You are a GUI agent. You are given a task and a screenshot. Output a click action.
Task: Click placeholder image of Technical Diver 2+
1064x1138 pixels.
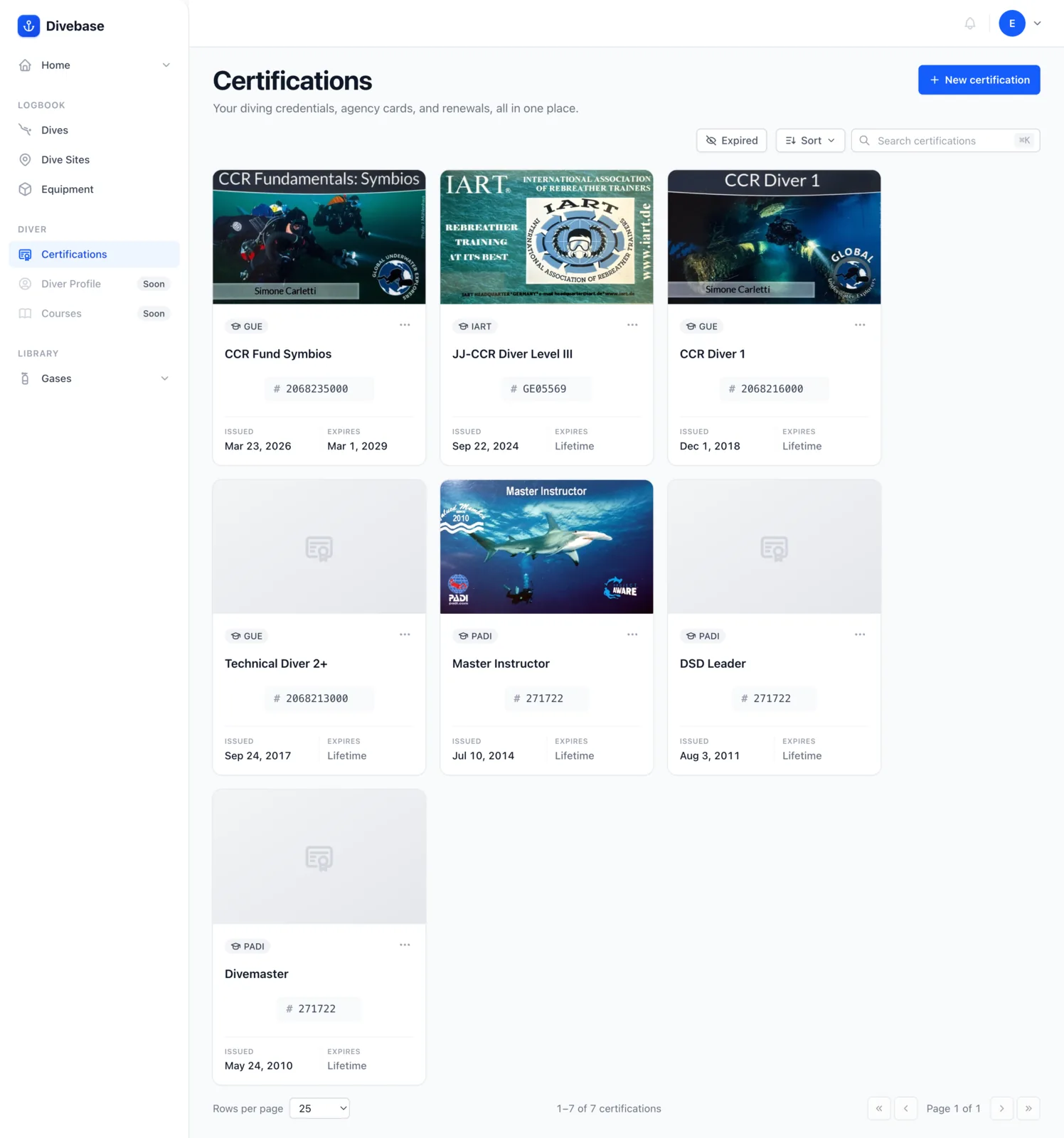point(319,546)
